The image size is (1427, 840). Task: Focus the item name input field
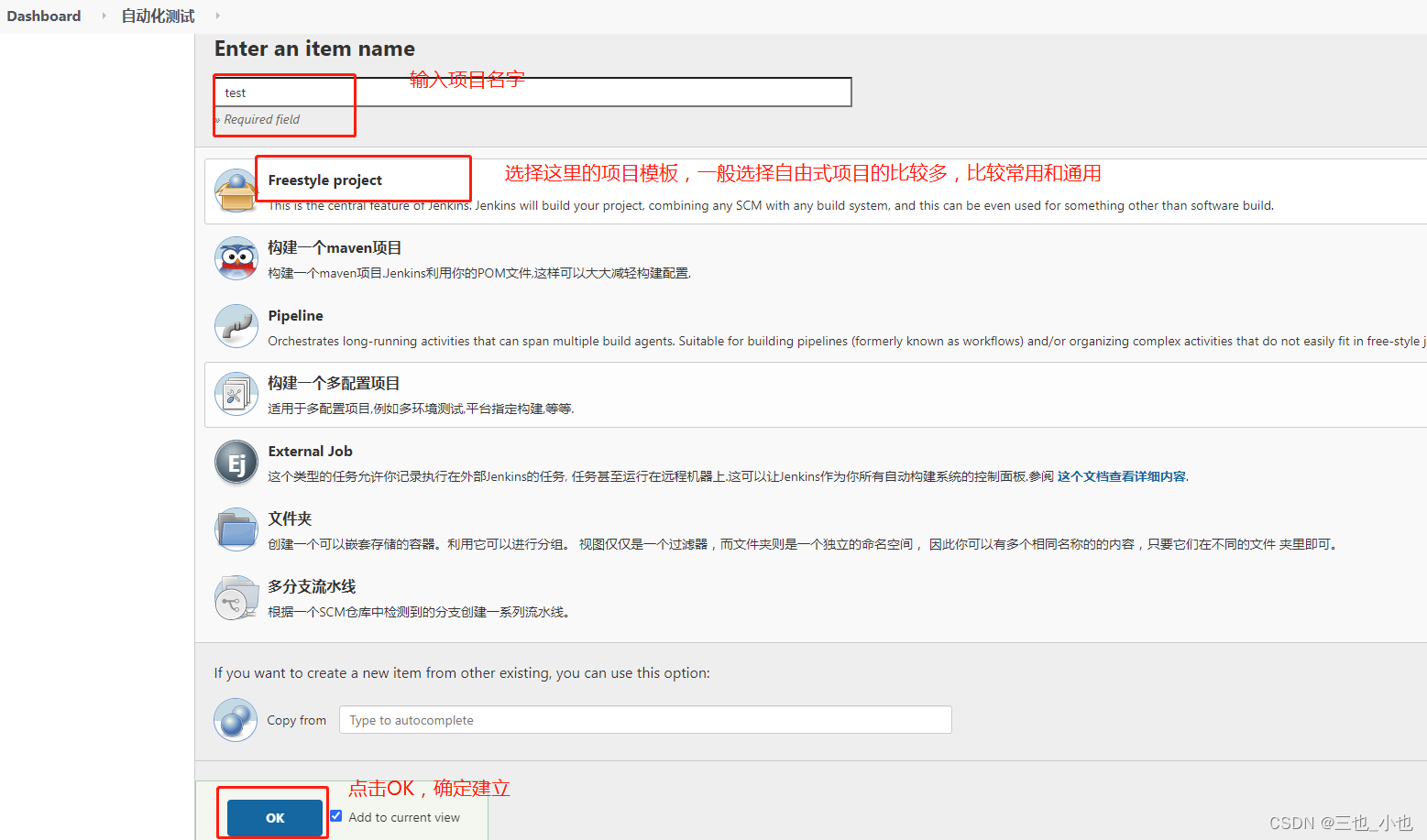point(533,93)
